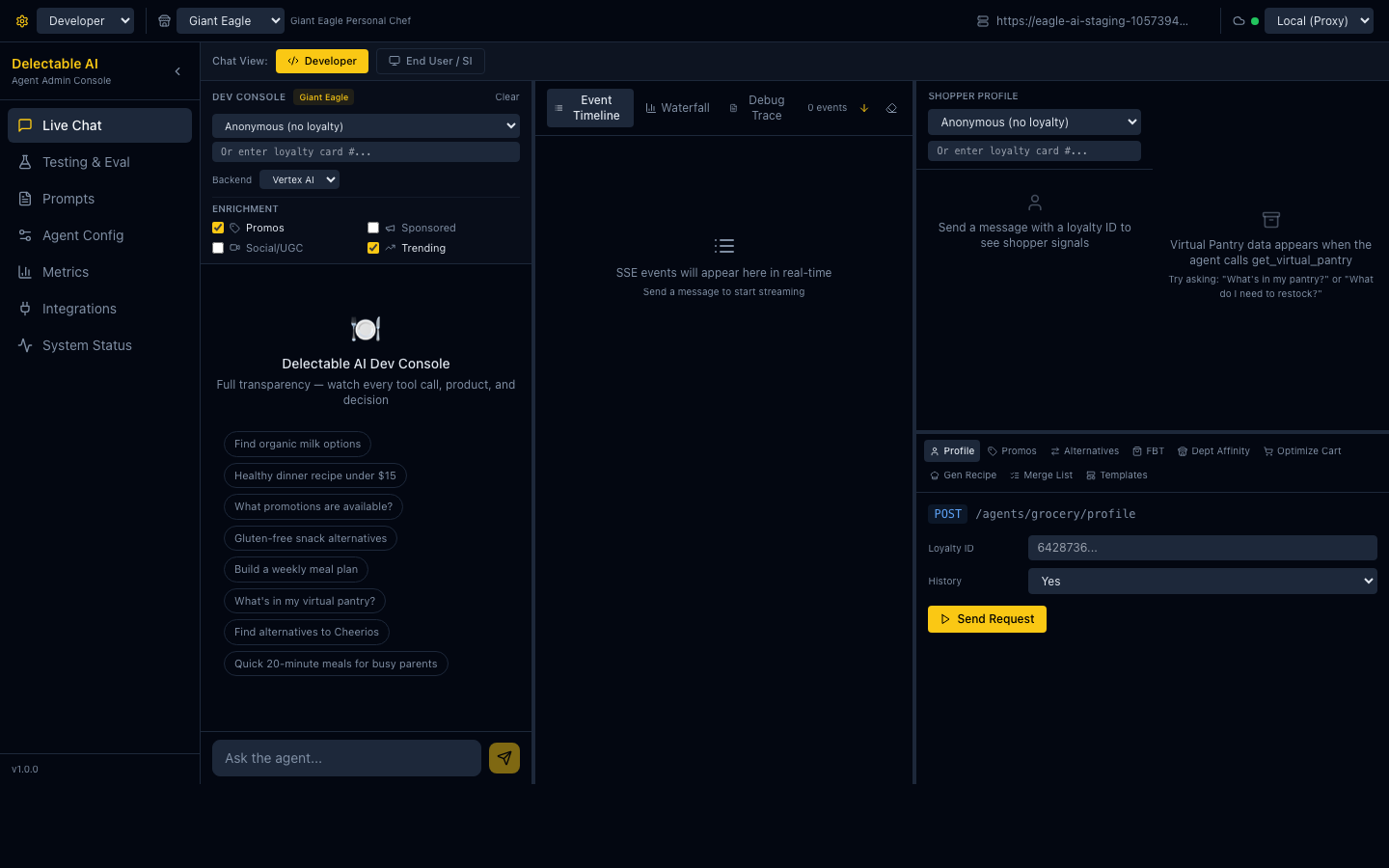Click the Send Request button
Viewport: 1389px width, 868px height.
987,619
